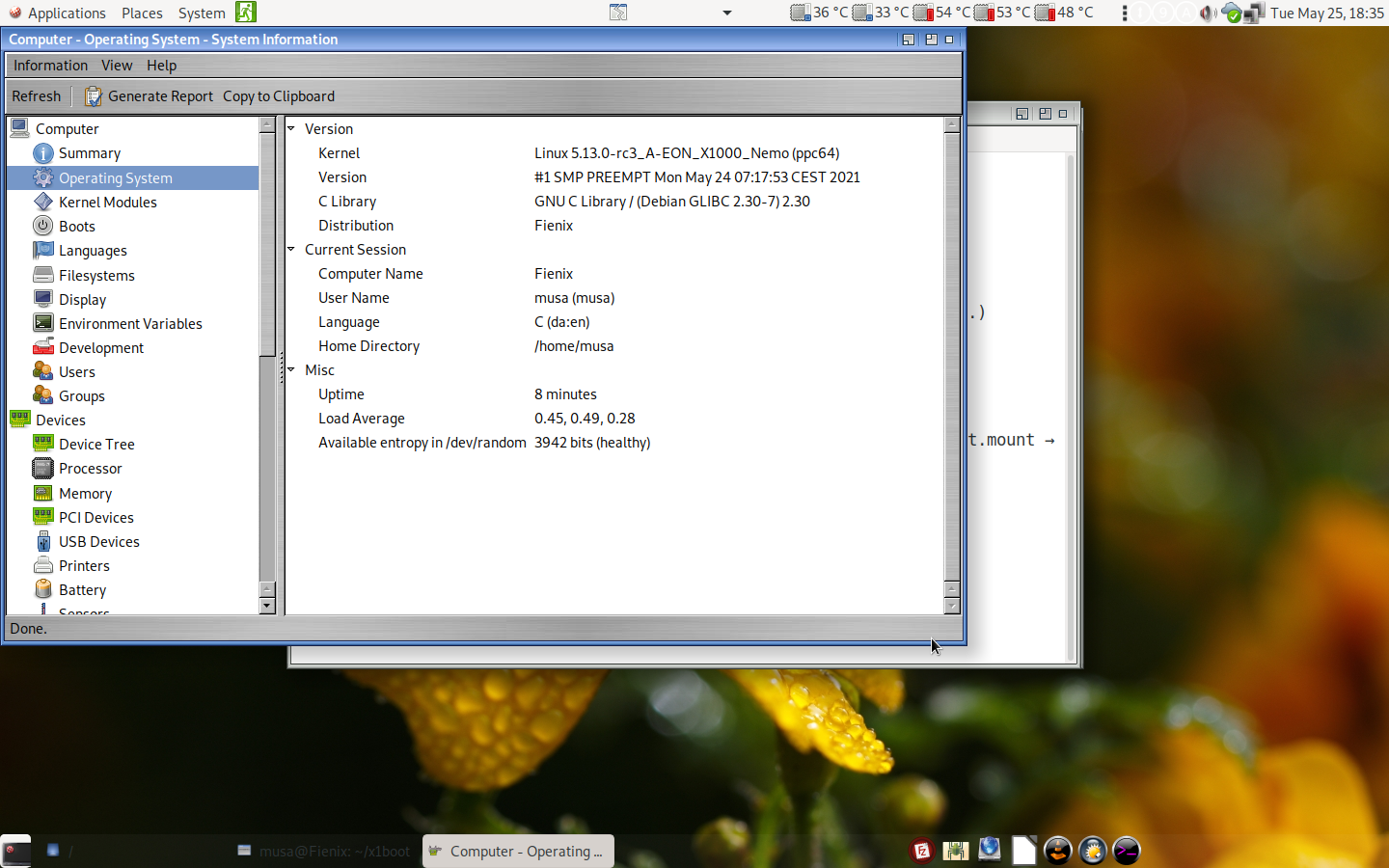Select the Environment Variables tree item

tap(130, 324)
